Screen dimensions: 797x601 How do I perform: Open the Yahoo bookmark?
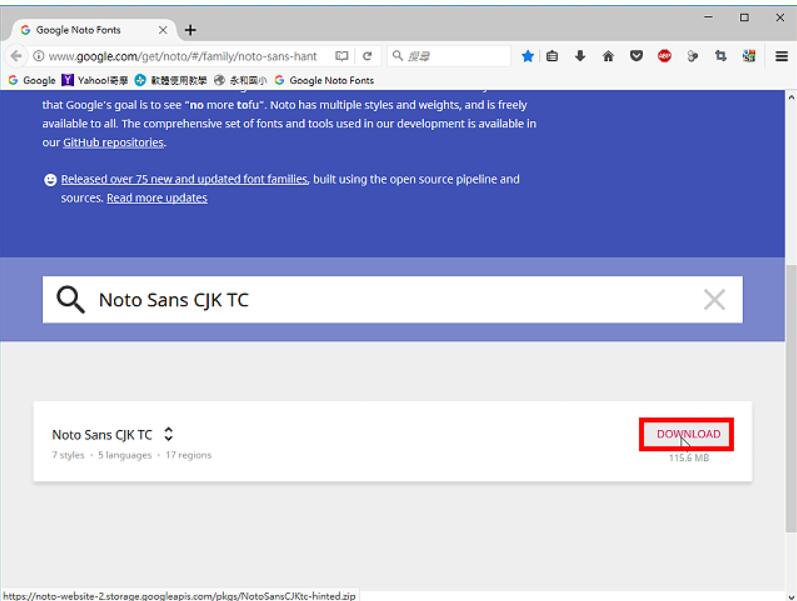pyautogui.click(x=95, y=80)
